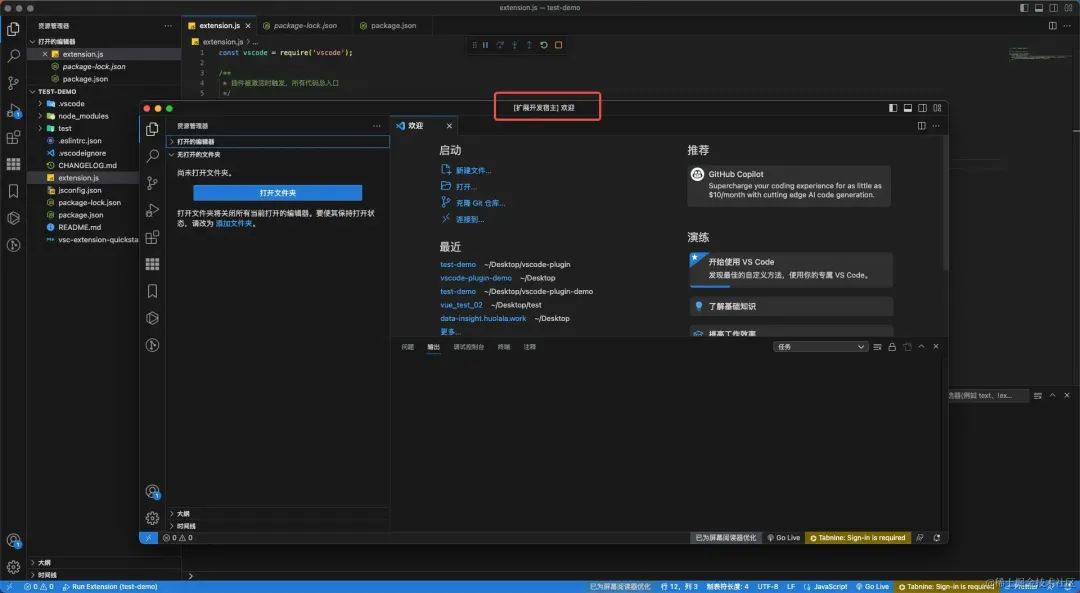Toggle primary sidebar in back window title bar
Screen dimensions: 1080x593
[x=1024, y=8]
